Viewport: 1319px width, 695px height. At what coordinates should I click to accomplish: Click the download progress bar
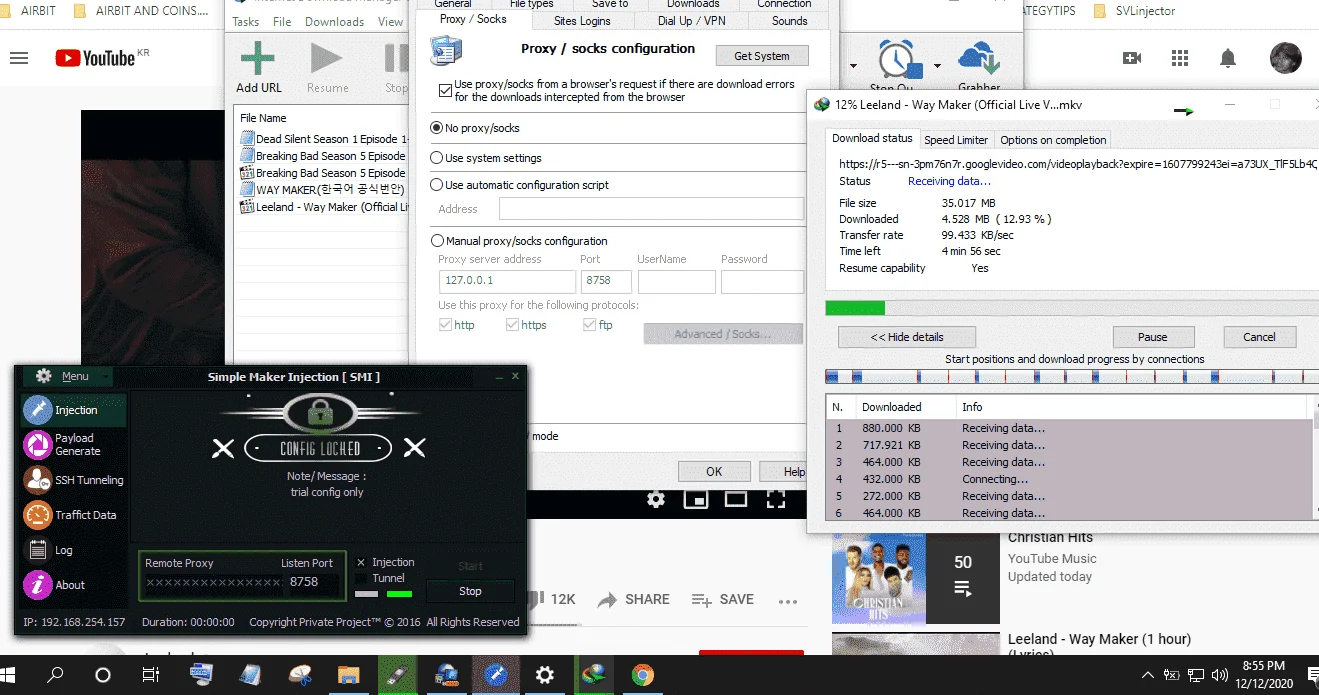[x=1072, y=307]
